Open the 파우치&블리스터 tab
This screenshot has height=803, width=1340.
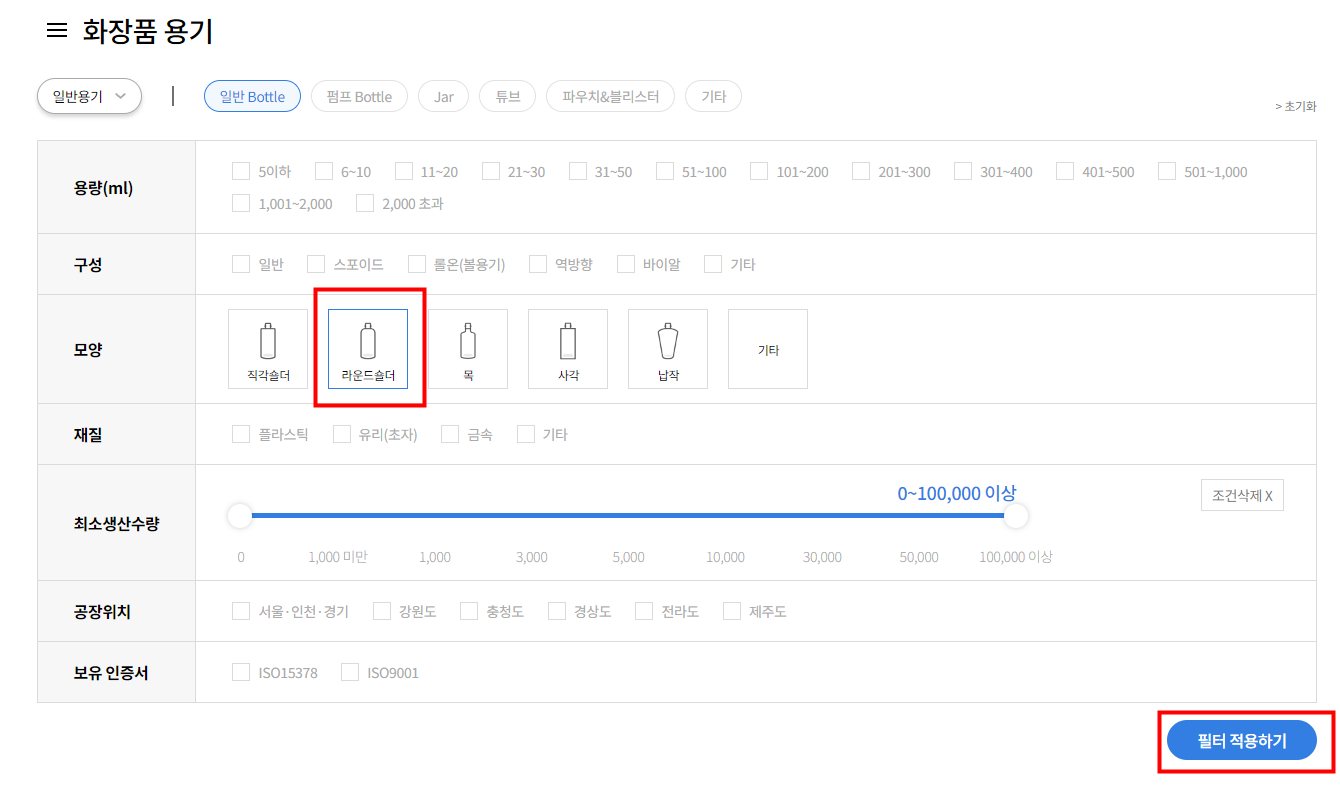tap(610, 97)
